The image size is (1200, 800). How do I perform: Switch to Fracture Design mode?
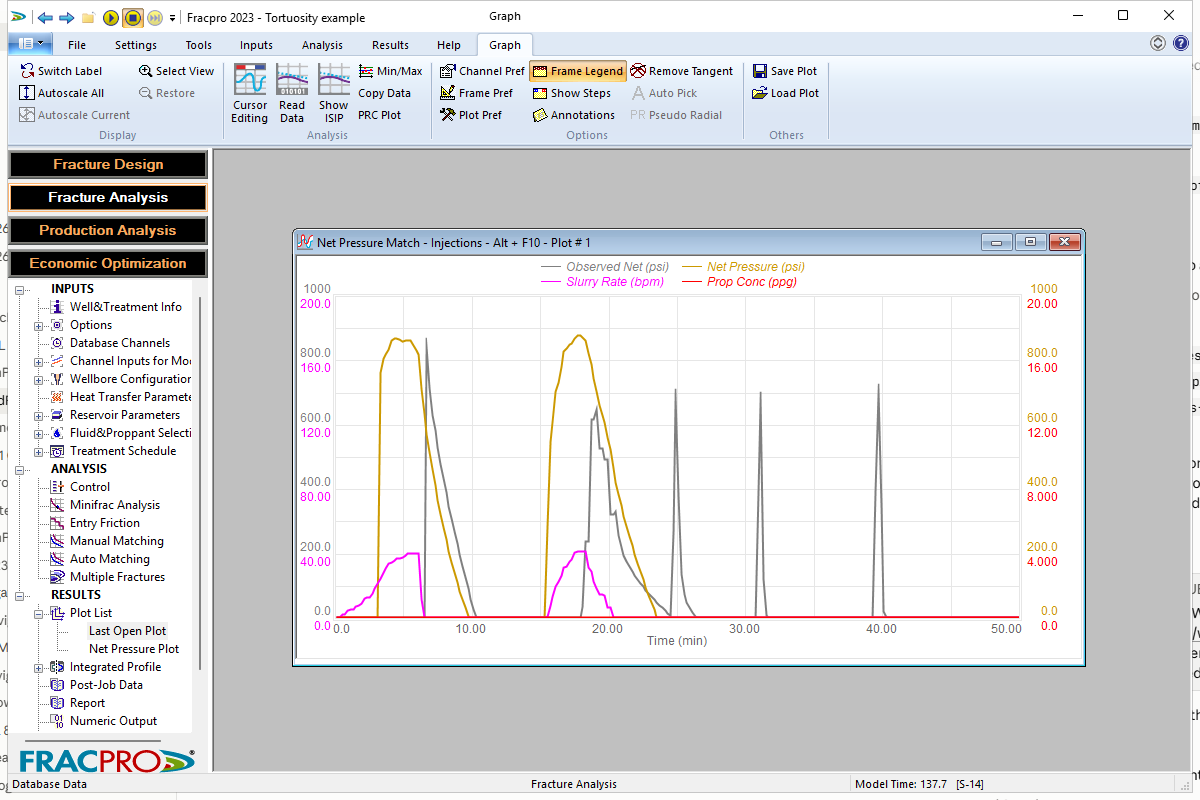click(x=108, y=164)
